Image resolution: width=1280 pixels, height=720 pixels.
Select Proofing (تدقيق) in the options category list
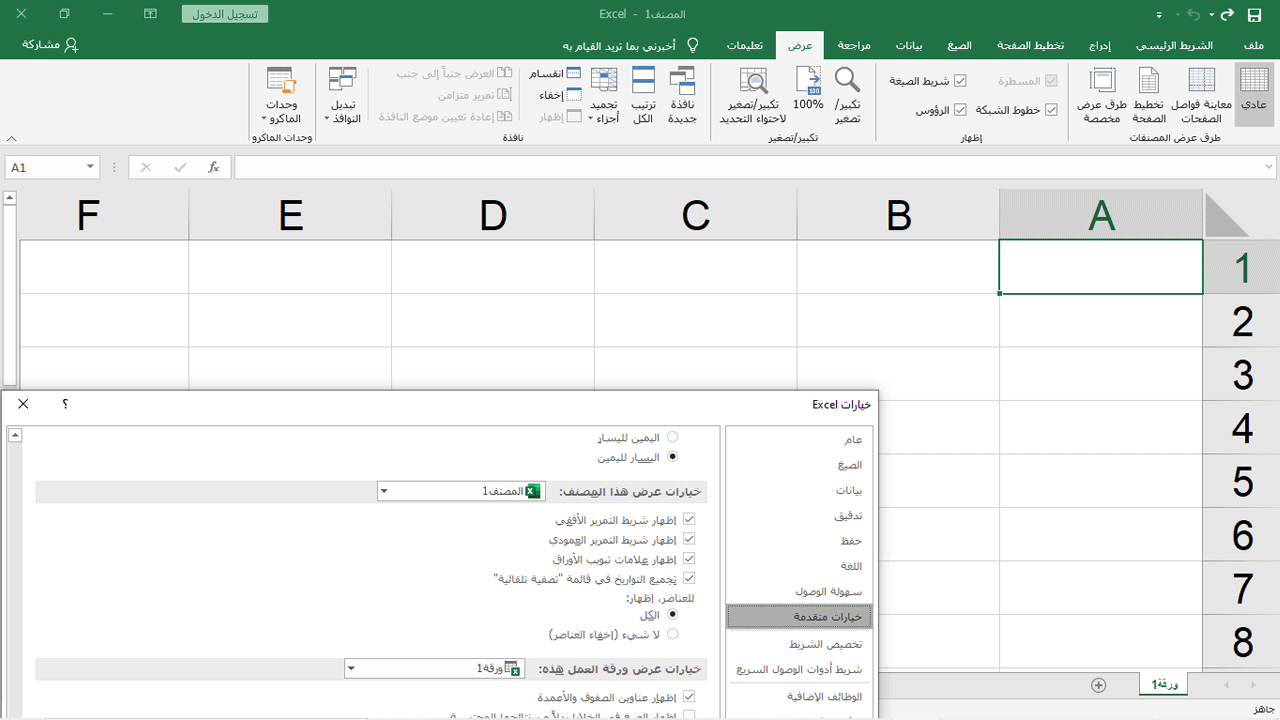[799, 515]
